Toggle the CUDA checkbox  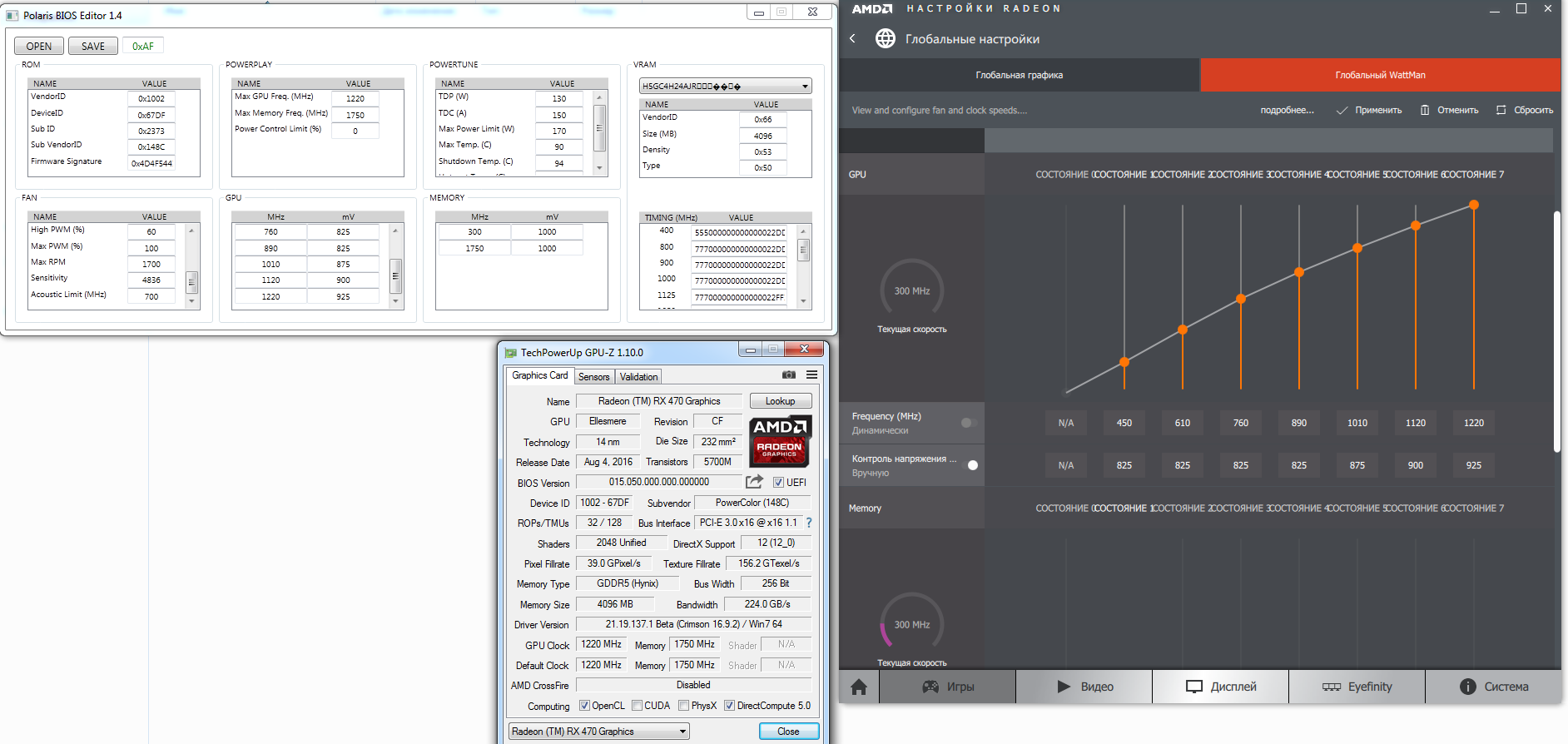[637, 706]
